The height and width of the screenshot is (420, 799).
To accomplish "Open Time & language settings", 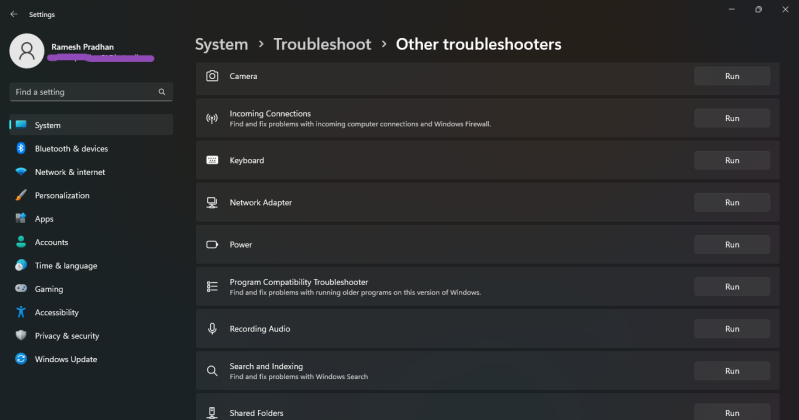I will pyautogui.click(x=91, y=266).
